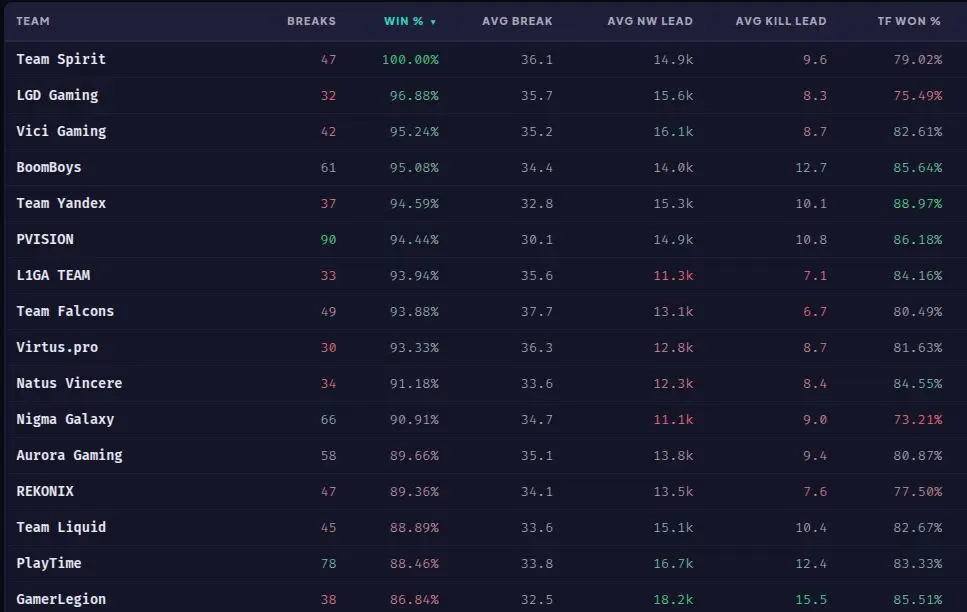Image resolution: width=967 pixels, height=612 pixels.
Task: Sort by AVG BREAK column header
Action: tap(517, 21)
